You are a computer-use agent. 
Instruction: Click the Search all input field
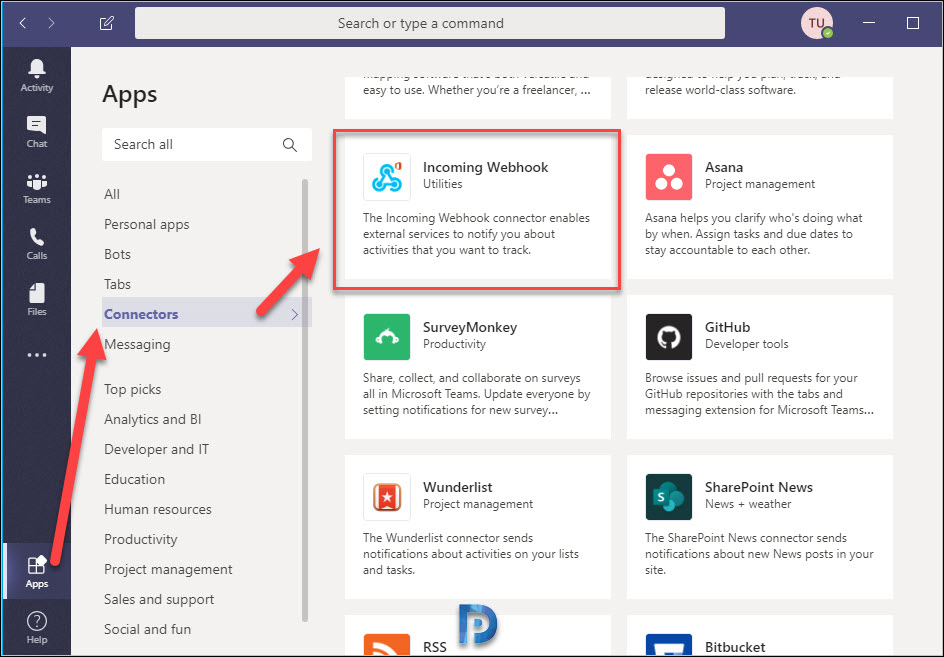coord(206,145)
